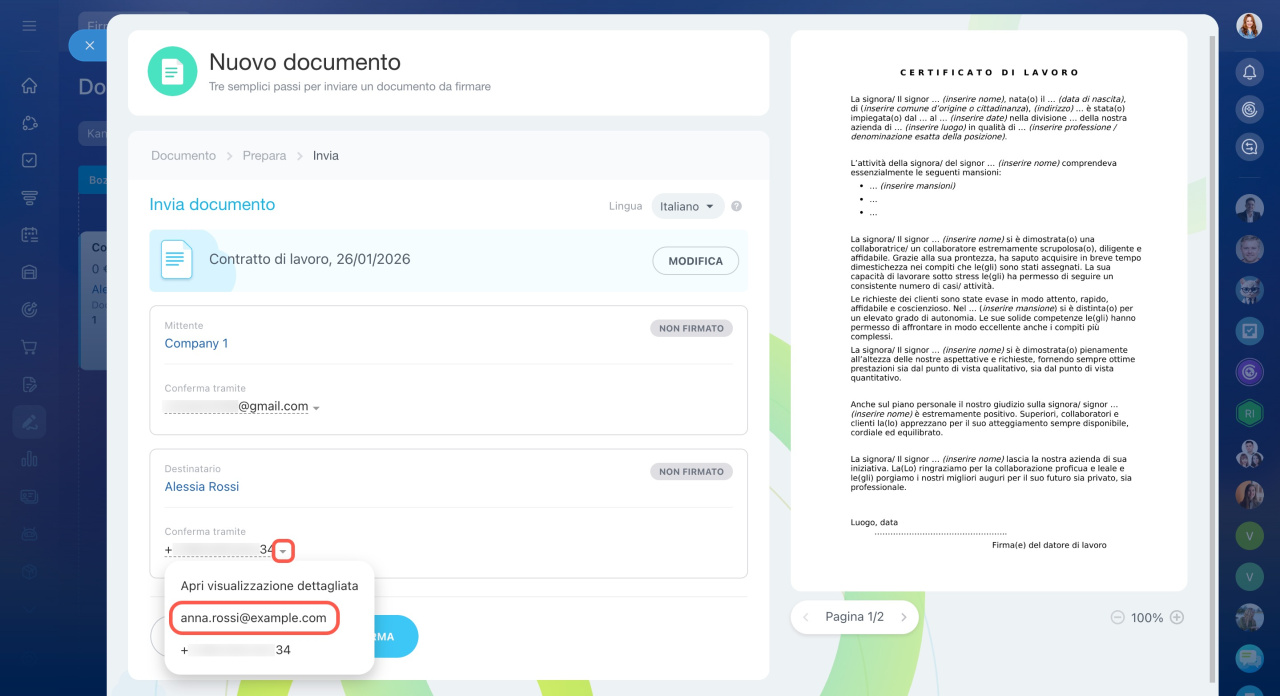Go to next preview page arrow
1280x696 pixels.
[x=903, y=618]
